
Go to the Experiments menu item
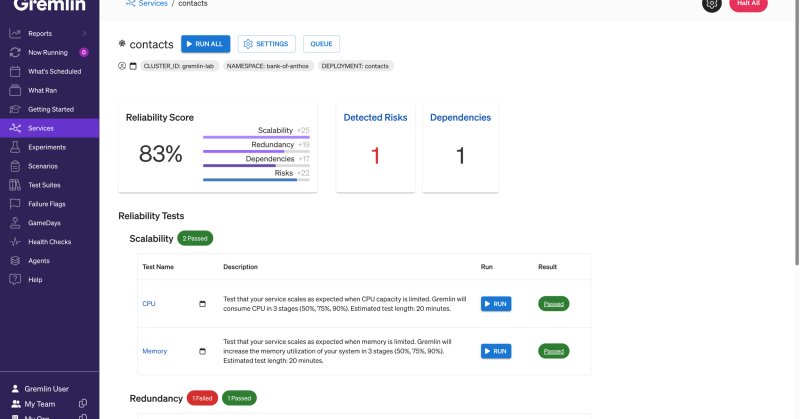49,147
